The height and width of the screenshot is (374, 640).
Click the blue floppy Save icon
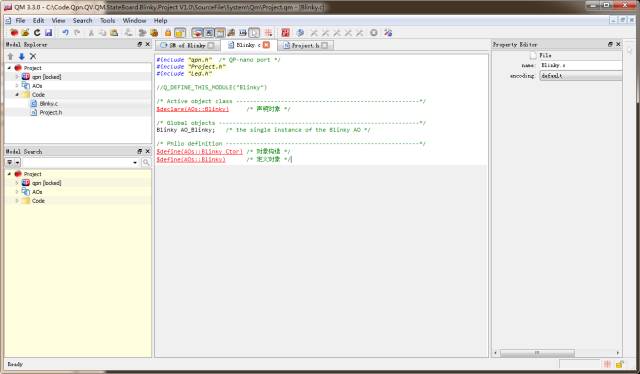coord(49,33)
